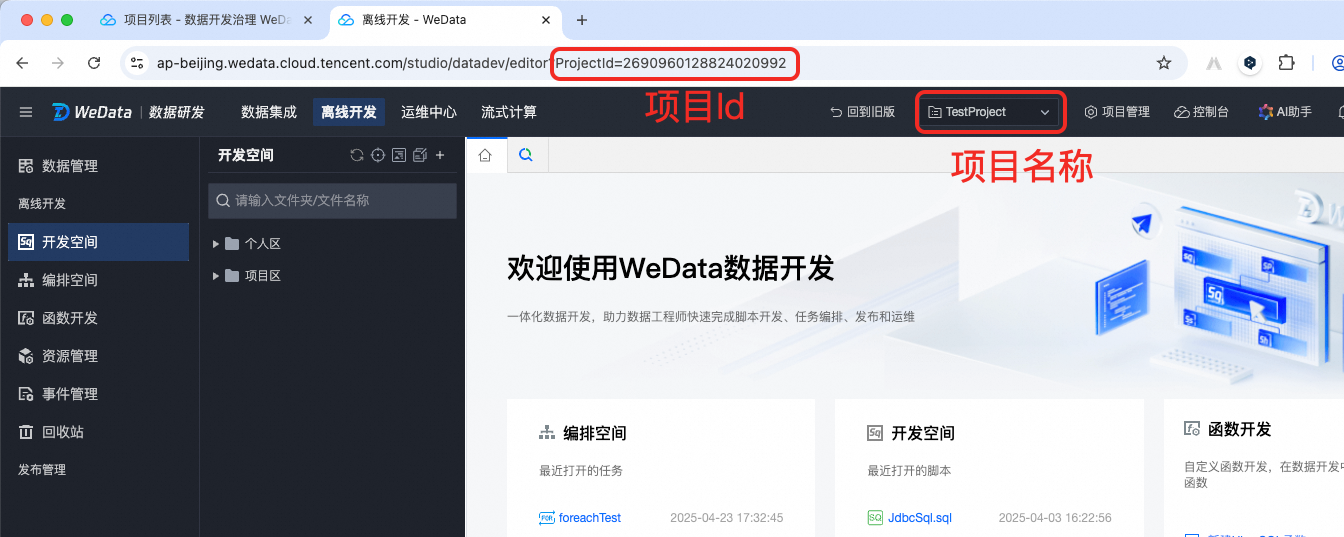Open the AI助手 assistant
1344x537 pixels.
pyautogui.click(x=1285, y=112)
